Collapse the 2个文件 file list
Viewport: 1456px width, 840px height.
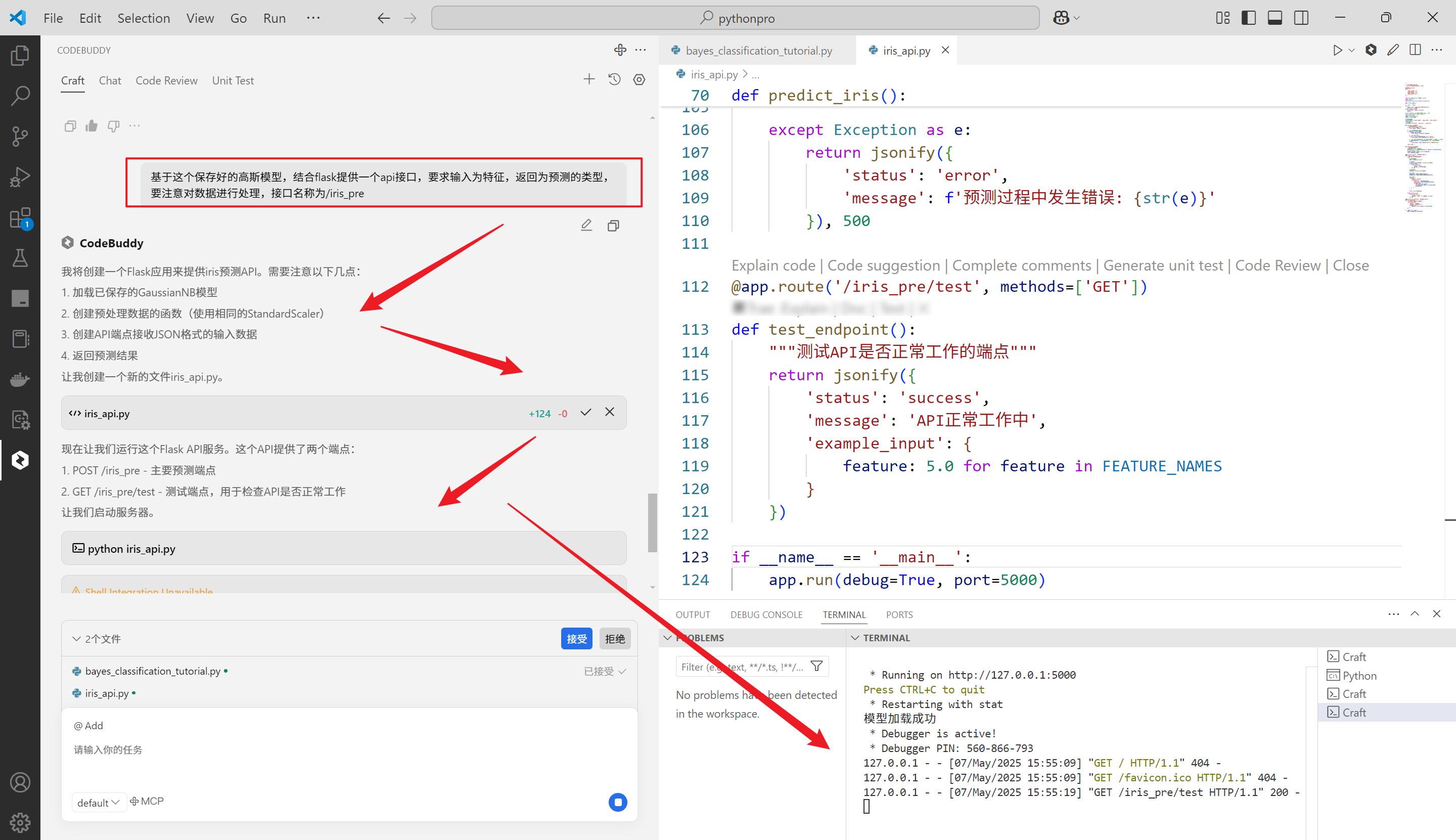click(x=76, y=639)
